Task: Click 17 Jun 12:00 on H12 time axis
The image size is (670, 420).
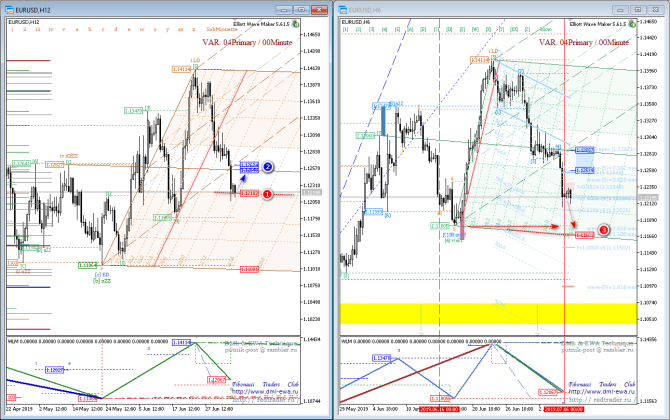Action: [x=185, y=409]
